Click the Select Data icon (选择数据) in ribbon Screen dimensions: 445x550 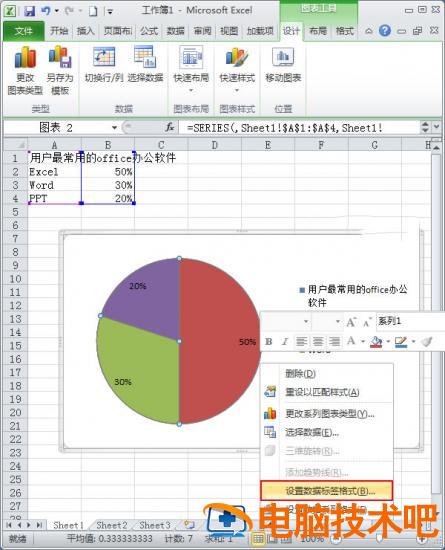[x=145, y=64]
